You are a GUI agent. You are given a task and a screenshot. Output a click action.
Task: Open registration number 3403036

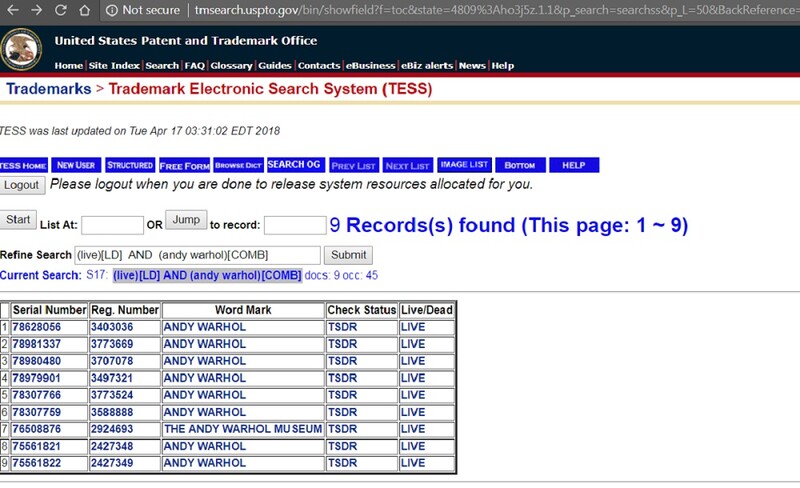pos(112,327)
